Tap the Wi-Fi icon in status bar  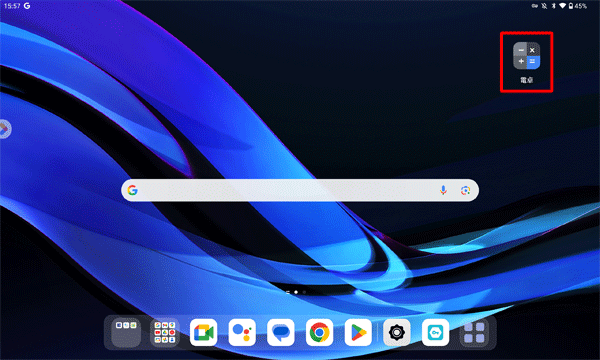click(x=562, y=6)
